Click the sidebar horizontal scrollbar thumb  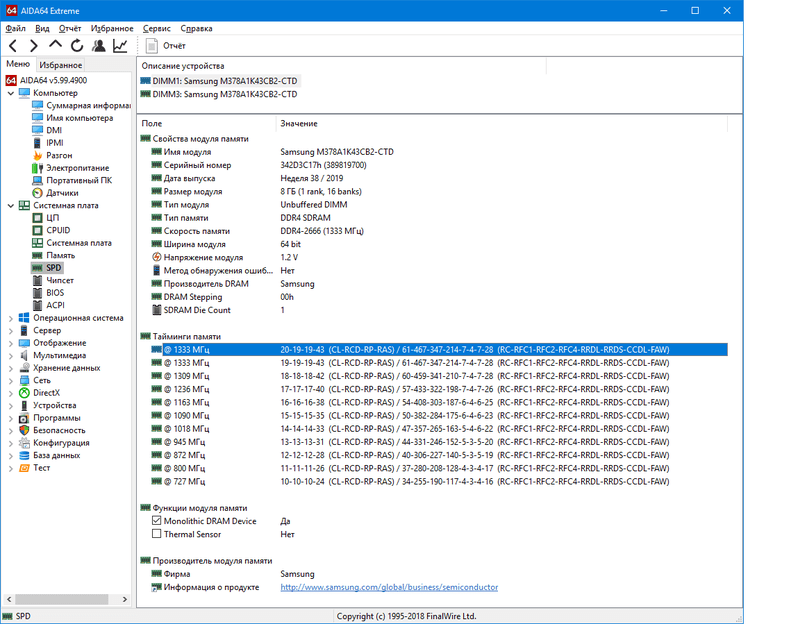point(61,599)
